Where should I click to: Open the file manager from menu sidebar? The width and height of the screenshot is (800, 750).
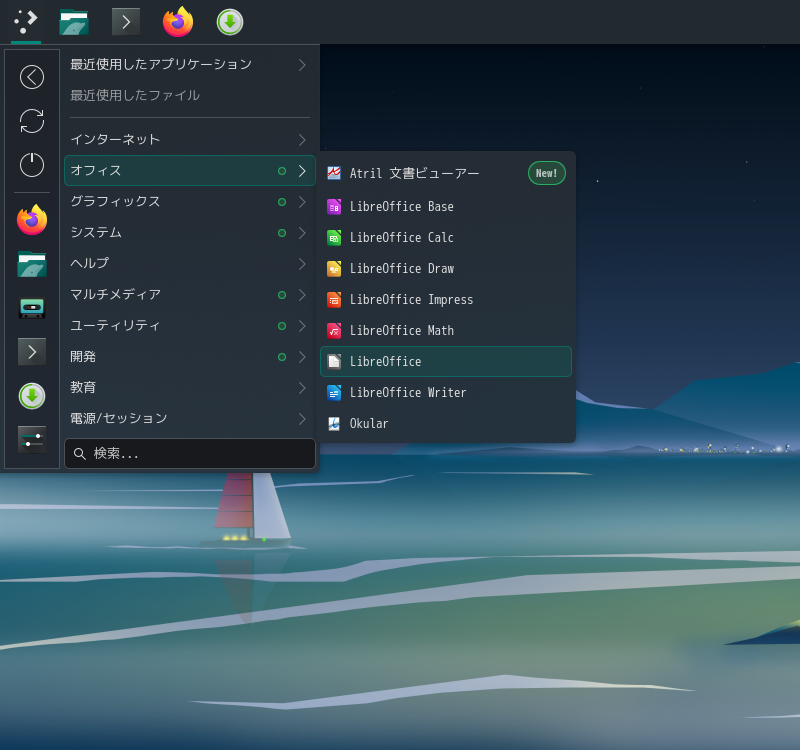click(32, 264)
